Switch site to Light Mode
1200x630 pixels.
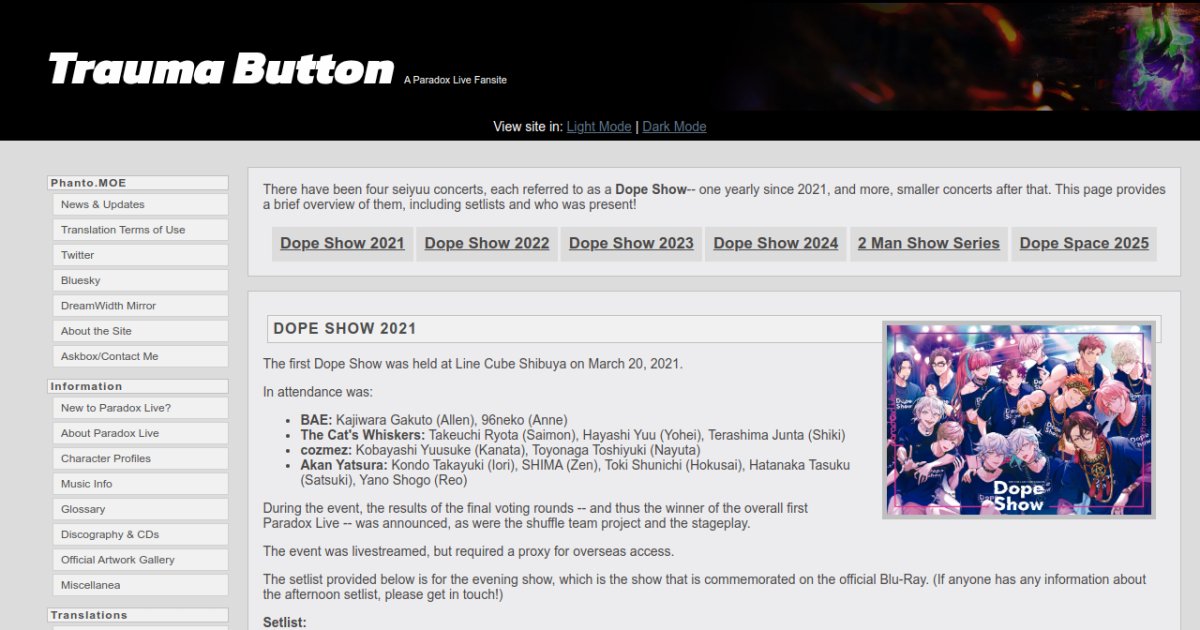tap(598, 127)
